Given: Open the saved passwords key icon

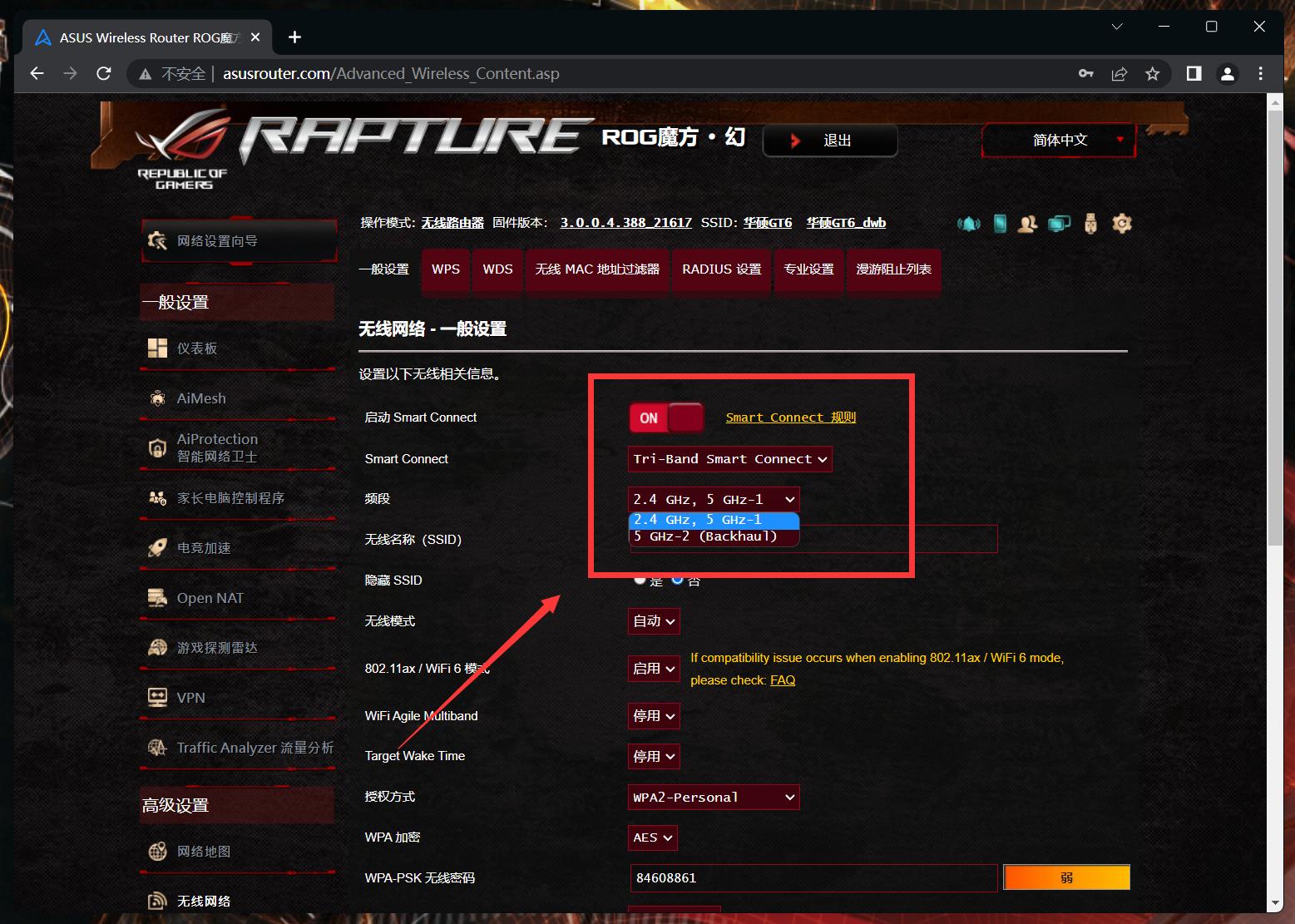Looking at the screenshot, I should click(1085, 73).
